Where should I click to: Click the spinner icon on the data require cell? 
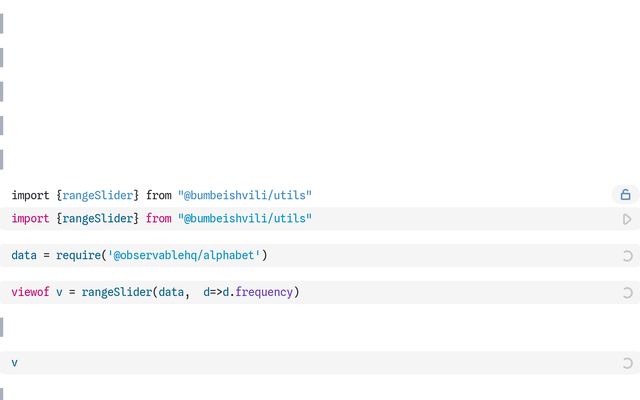tap(627, 256)
